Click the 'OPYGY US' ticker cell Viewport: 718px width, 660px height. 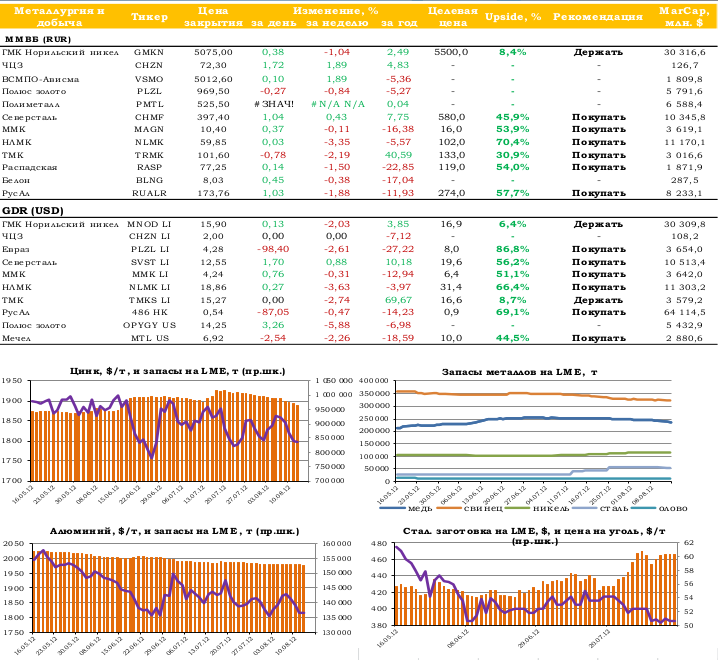pos(149,325)
